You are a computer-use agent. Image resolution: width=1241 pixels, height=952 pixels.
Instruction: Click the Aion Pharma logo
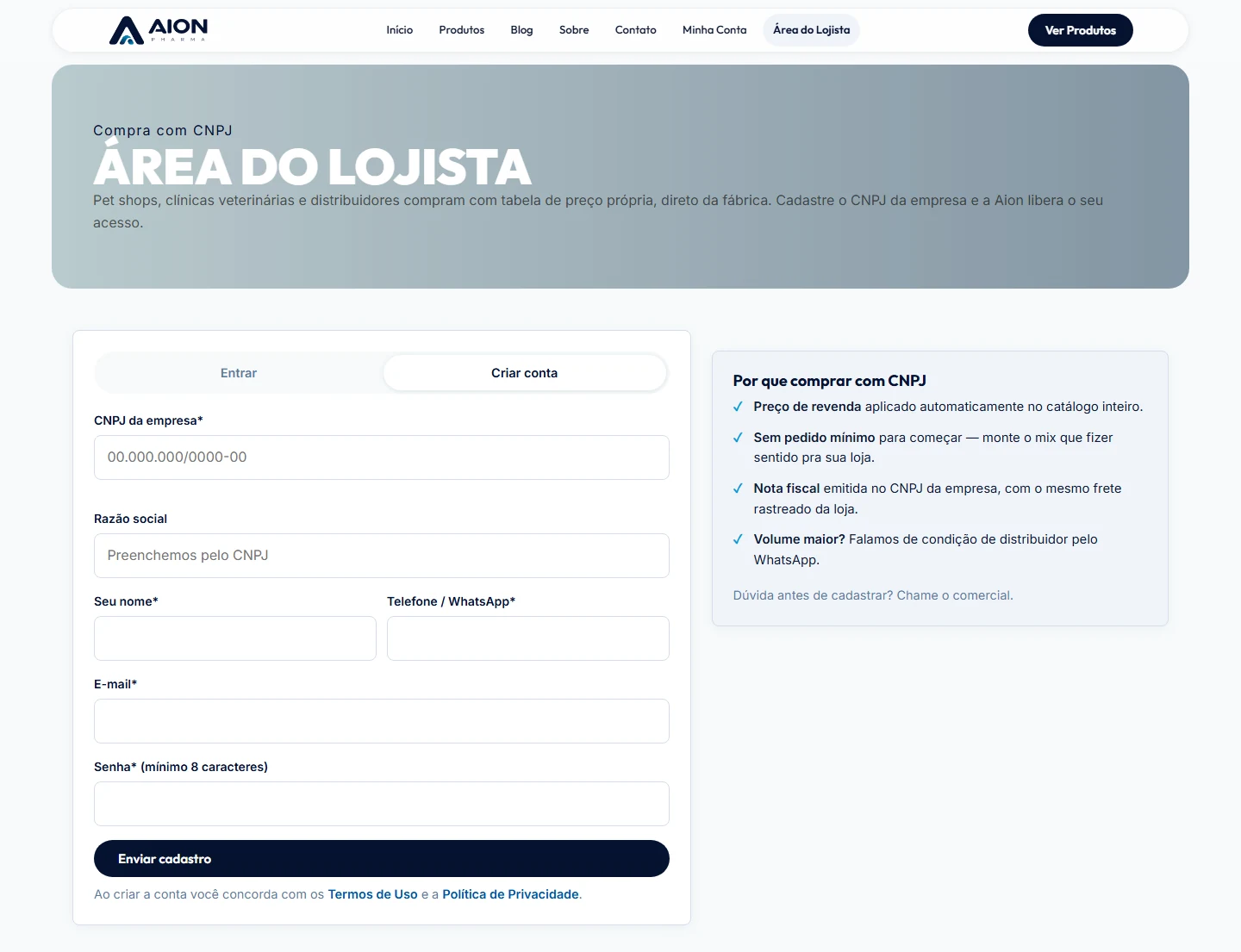159,30
